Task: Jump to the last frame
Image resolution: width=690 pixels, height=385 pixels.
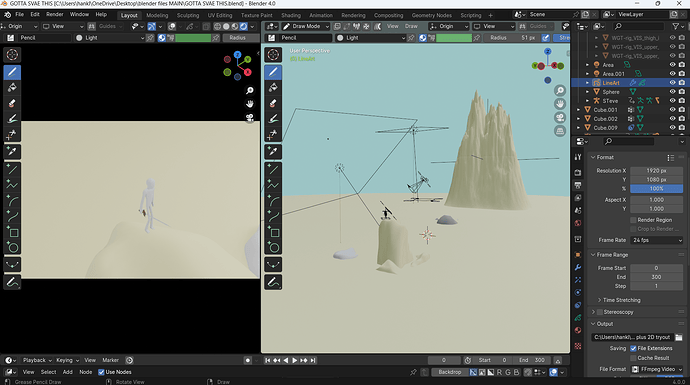Action: [313, 360]
